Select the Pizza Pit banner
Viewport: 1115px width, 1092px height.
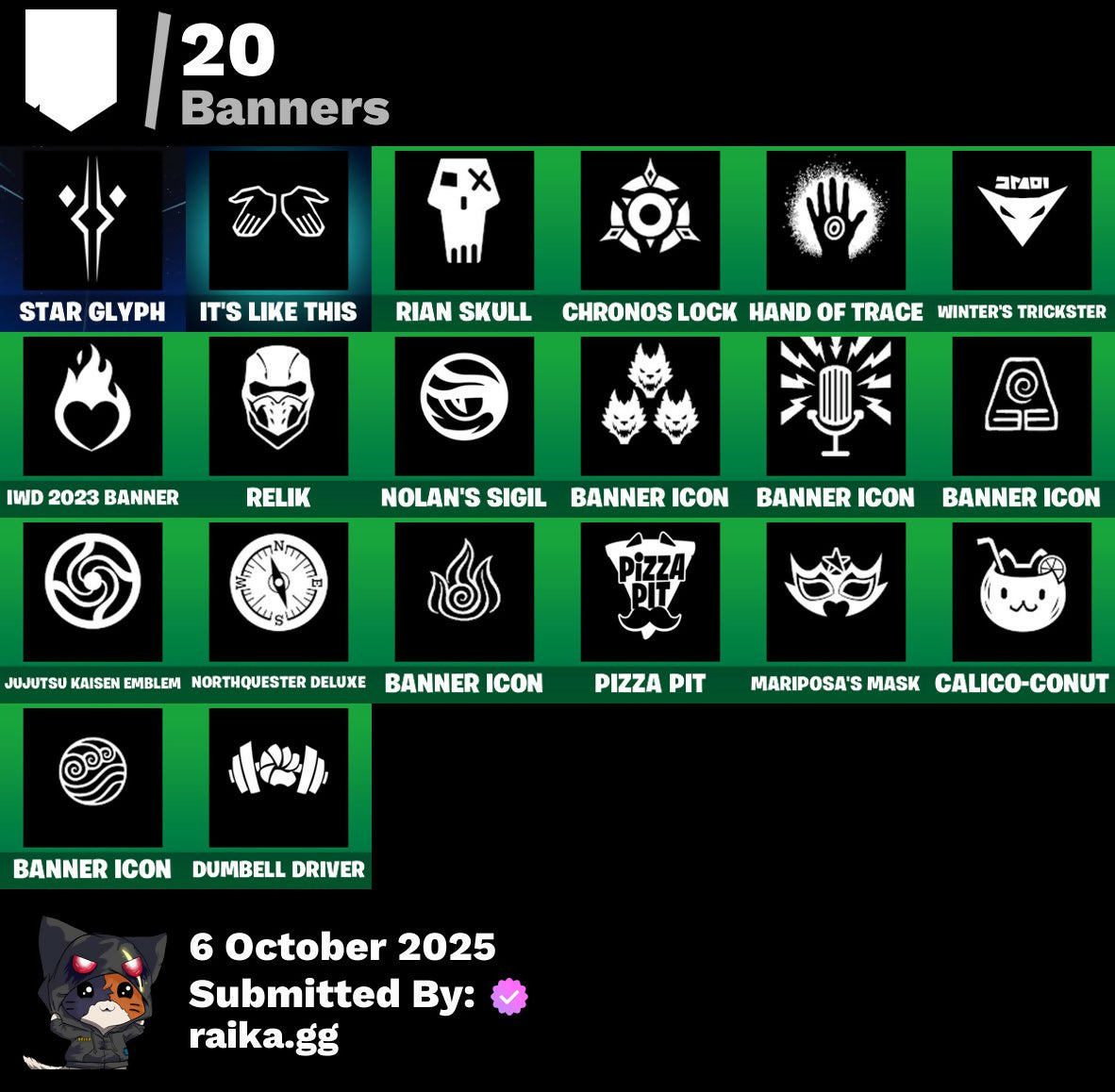650,591
